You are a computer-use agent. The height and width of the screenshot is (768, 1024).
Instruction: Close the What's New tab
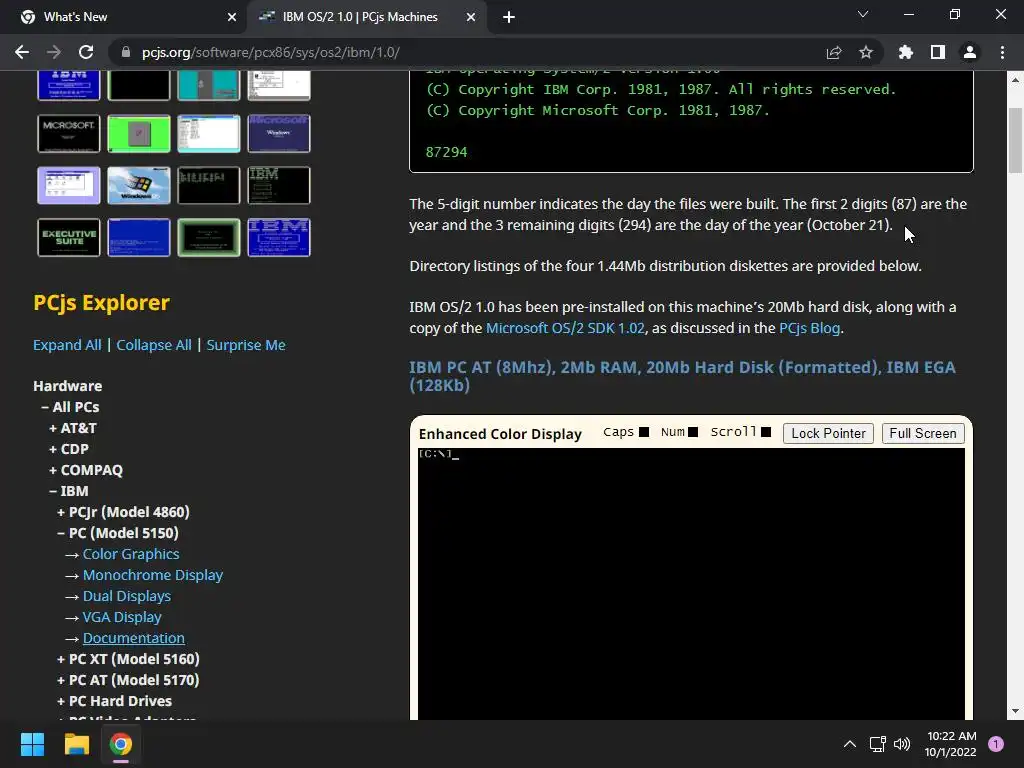(232, 17)
